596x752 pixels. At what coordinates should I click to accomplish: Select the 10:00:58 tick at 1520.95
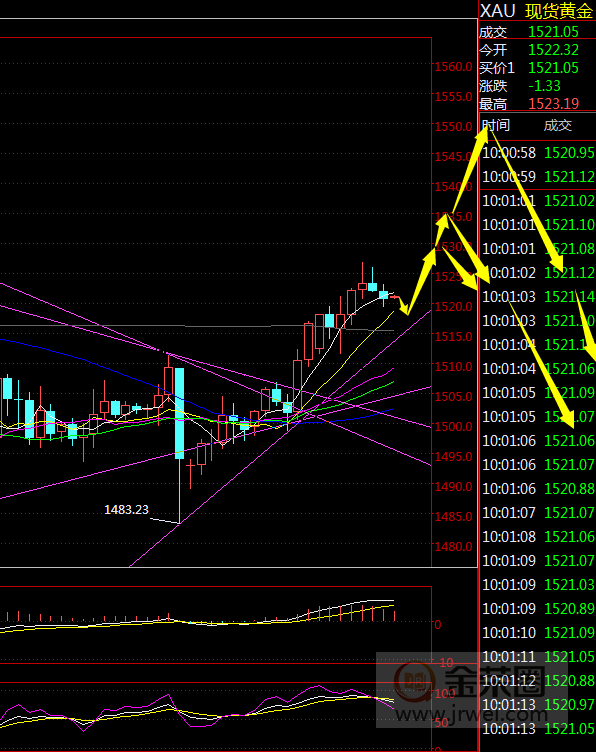click(538, 153)
